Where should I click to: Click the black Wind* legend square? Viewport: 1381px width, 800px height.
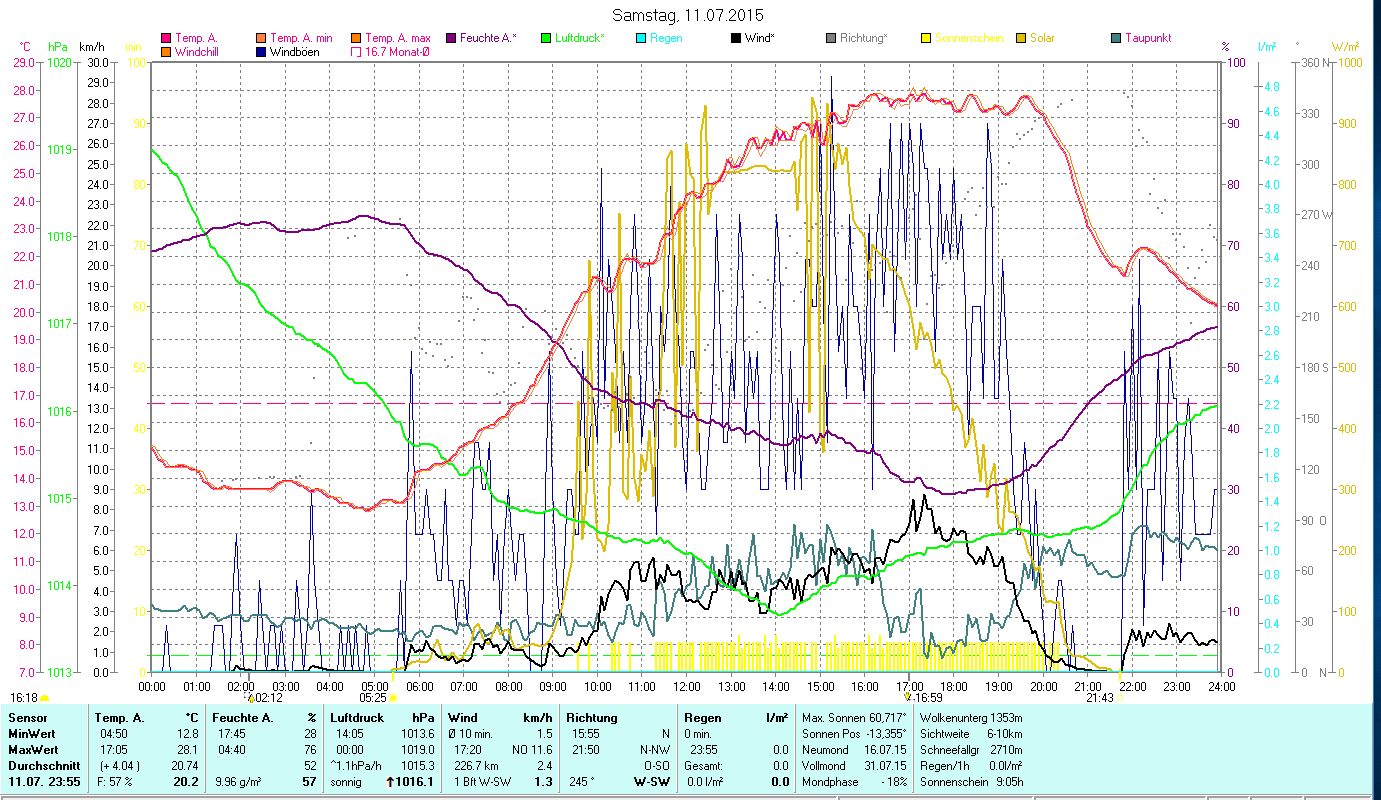tap(736, 38)
